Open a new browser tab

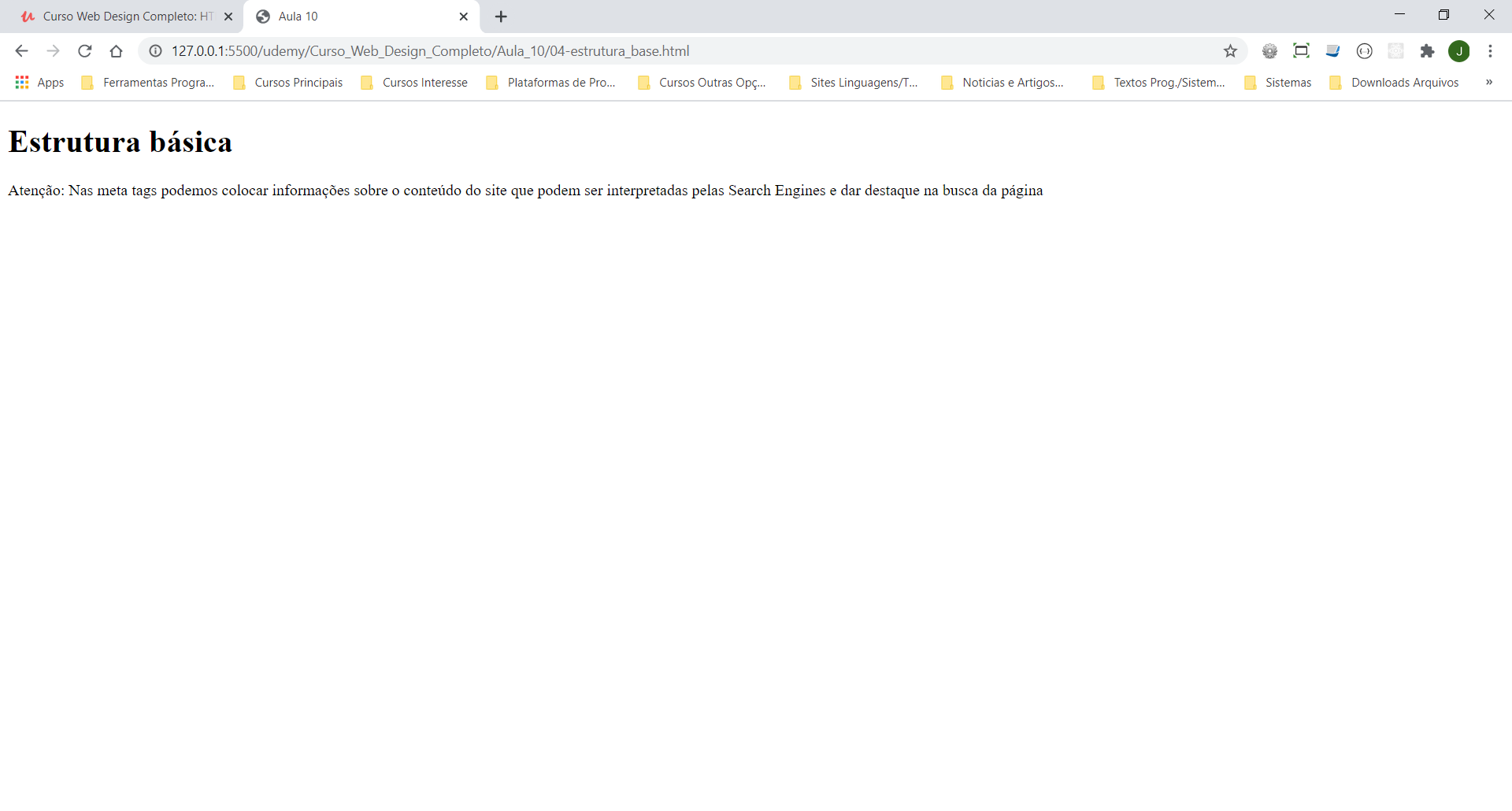[x=501, y=17]
